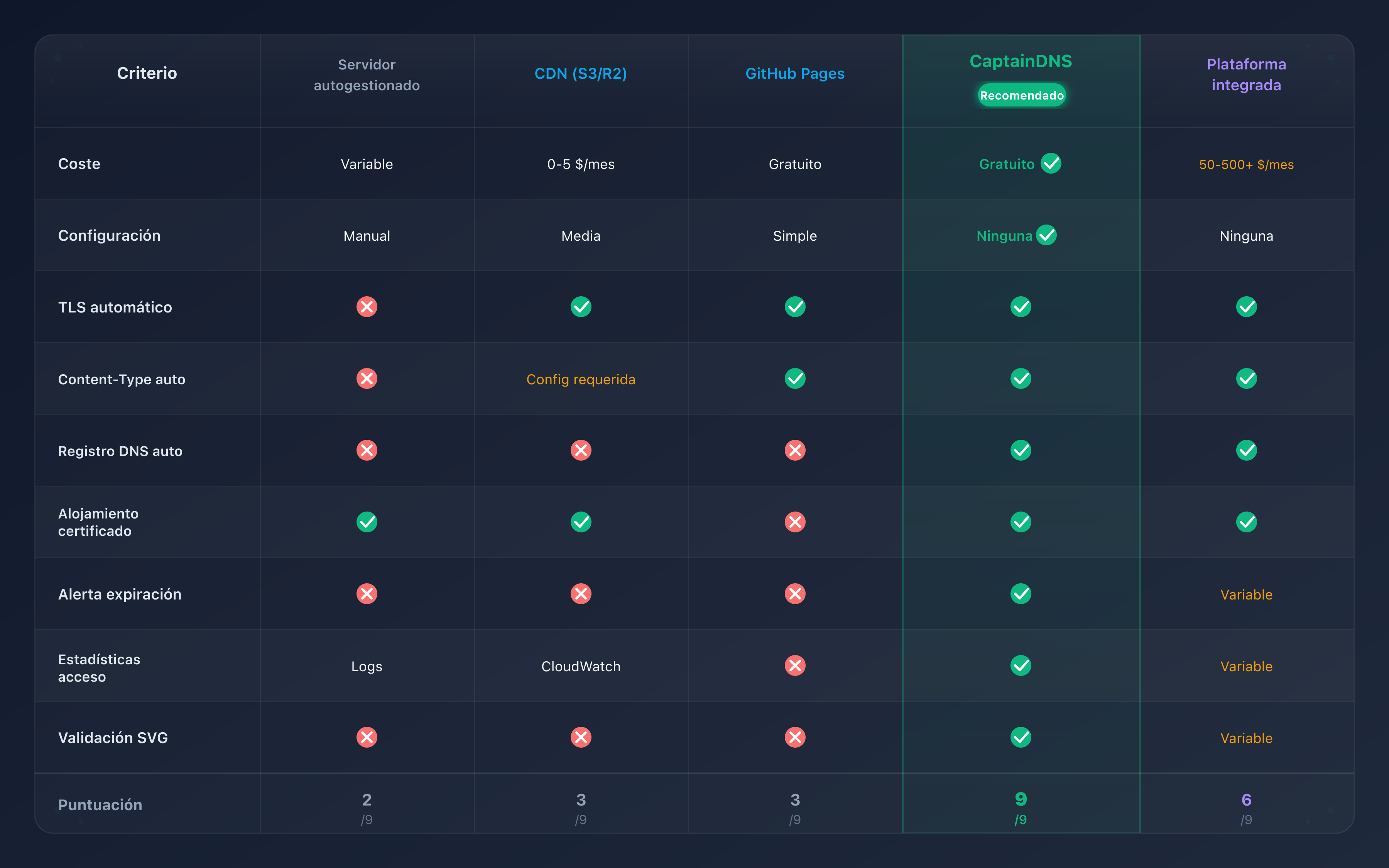Toggle the red cross for CDN Alerta expiración

click(x=581, y=594)
